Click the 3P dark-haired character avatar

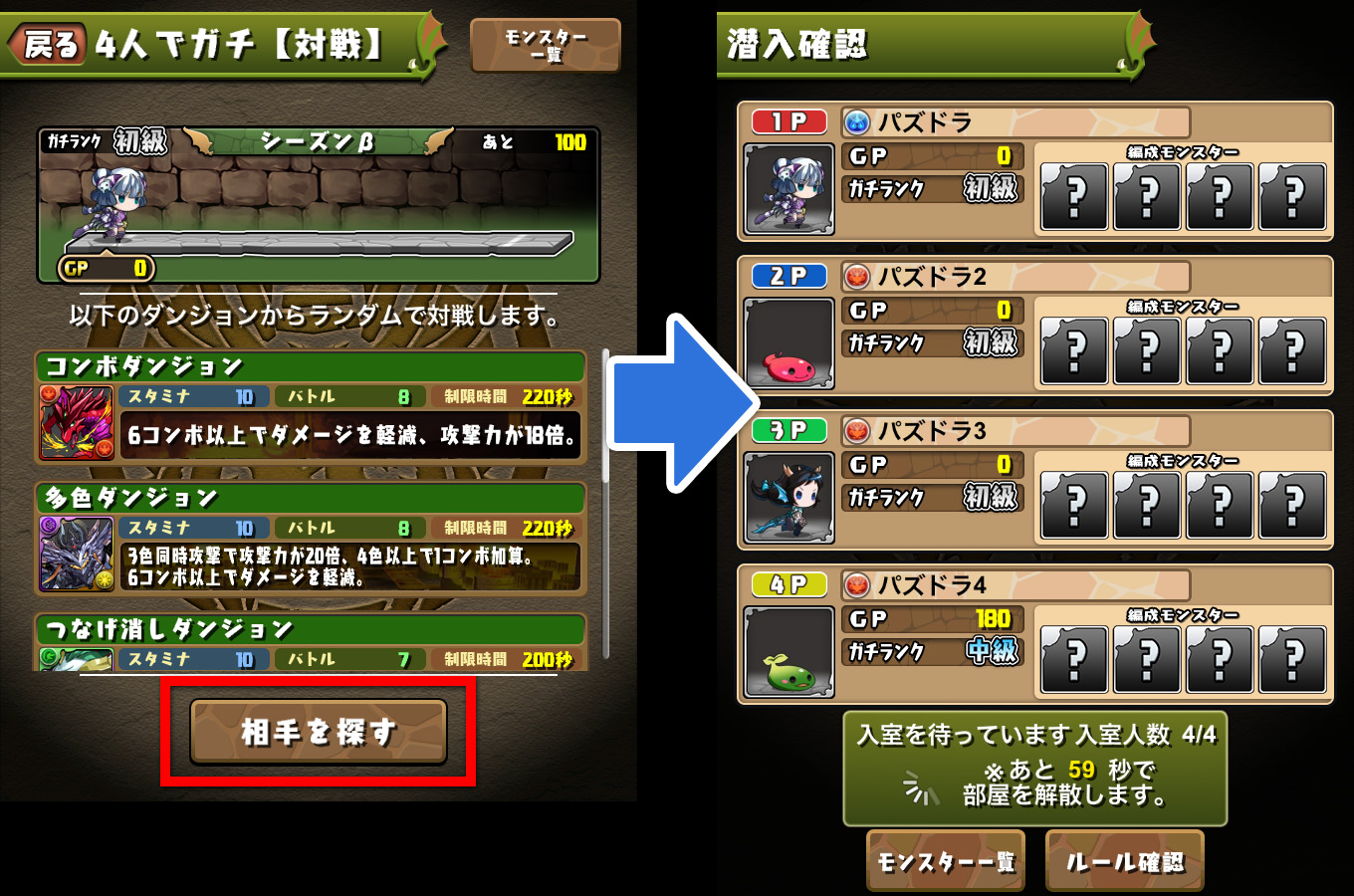pyautogui.click(x=790, y=498)
